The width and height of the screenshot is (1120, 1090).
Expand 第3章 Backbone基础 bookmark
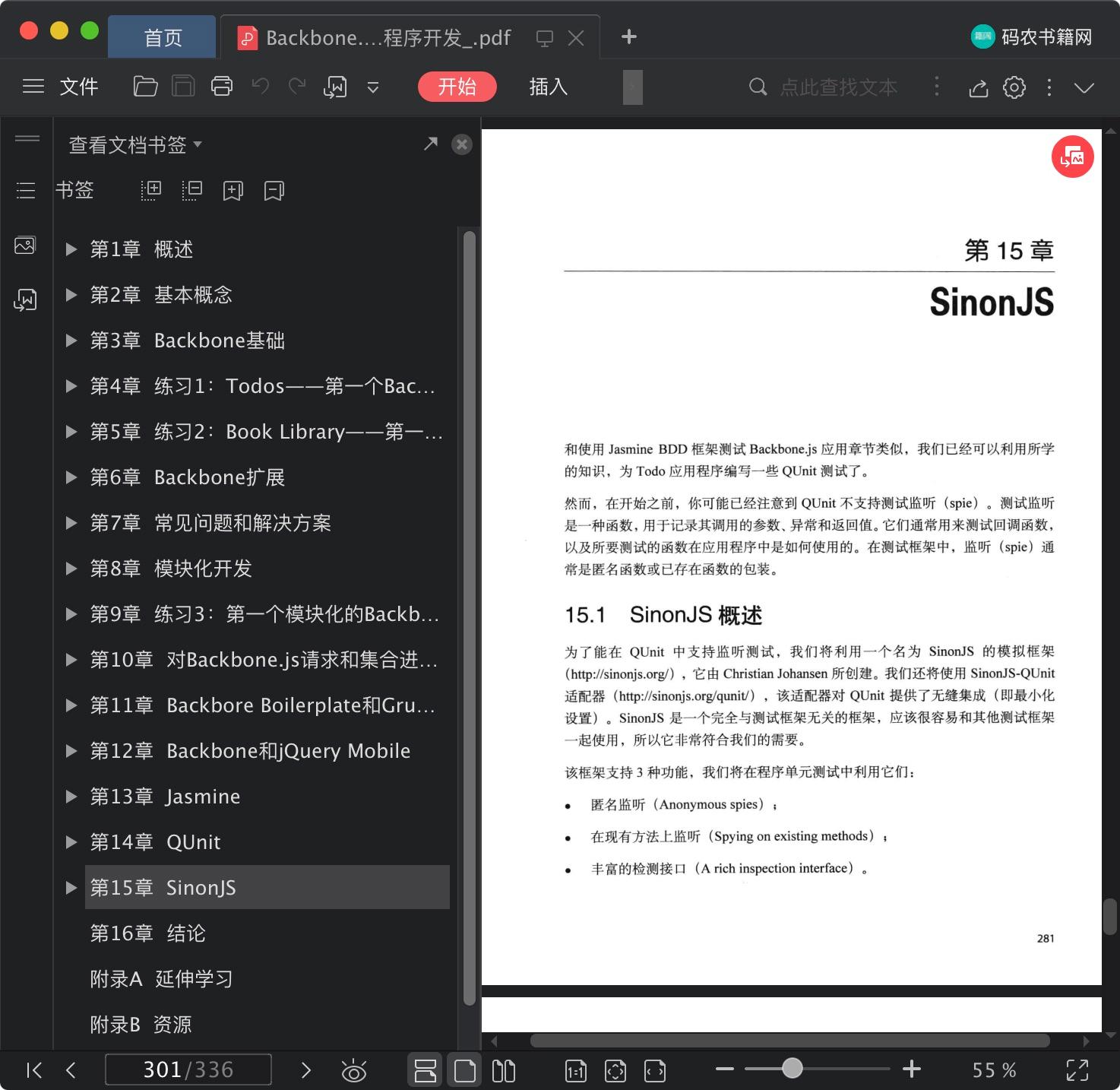click(71, 341)
